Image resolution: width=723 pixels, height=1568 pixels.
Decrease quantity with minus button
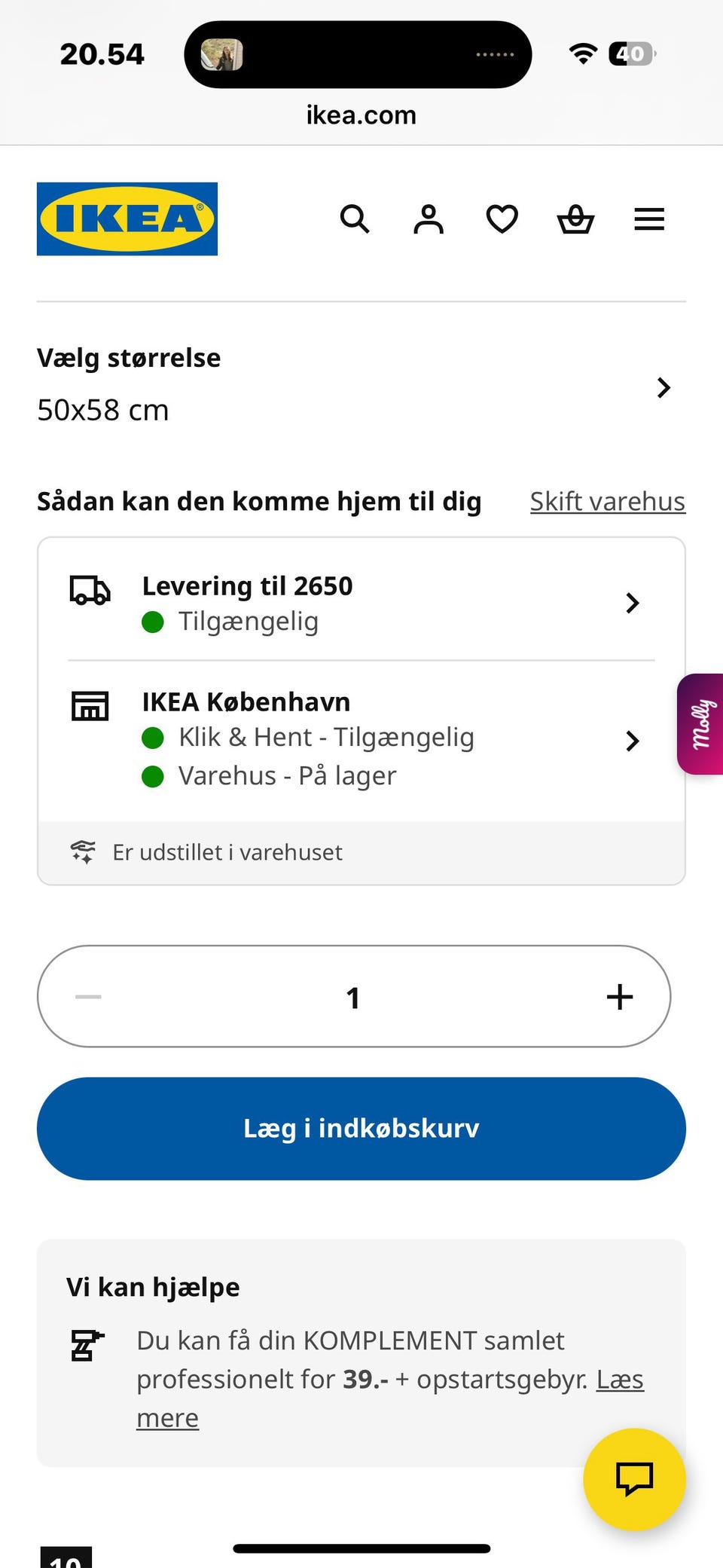(88, 997)
